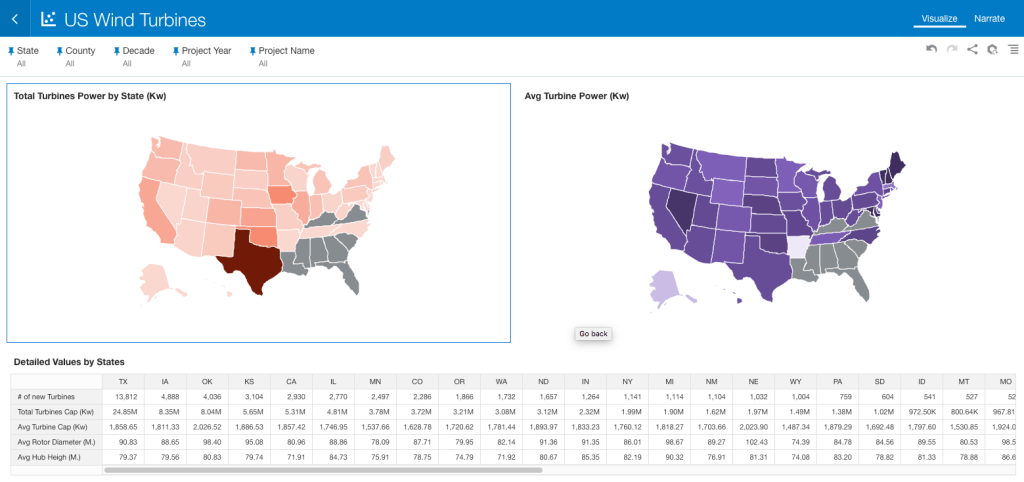Expand the Project Year filter values
1024x482 pixels.
tap(186, 63)
